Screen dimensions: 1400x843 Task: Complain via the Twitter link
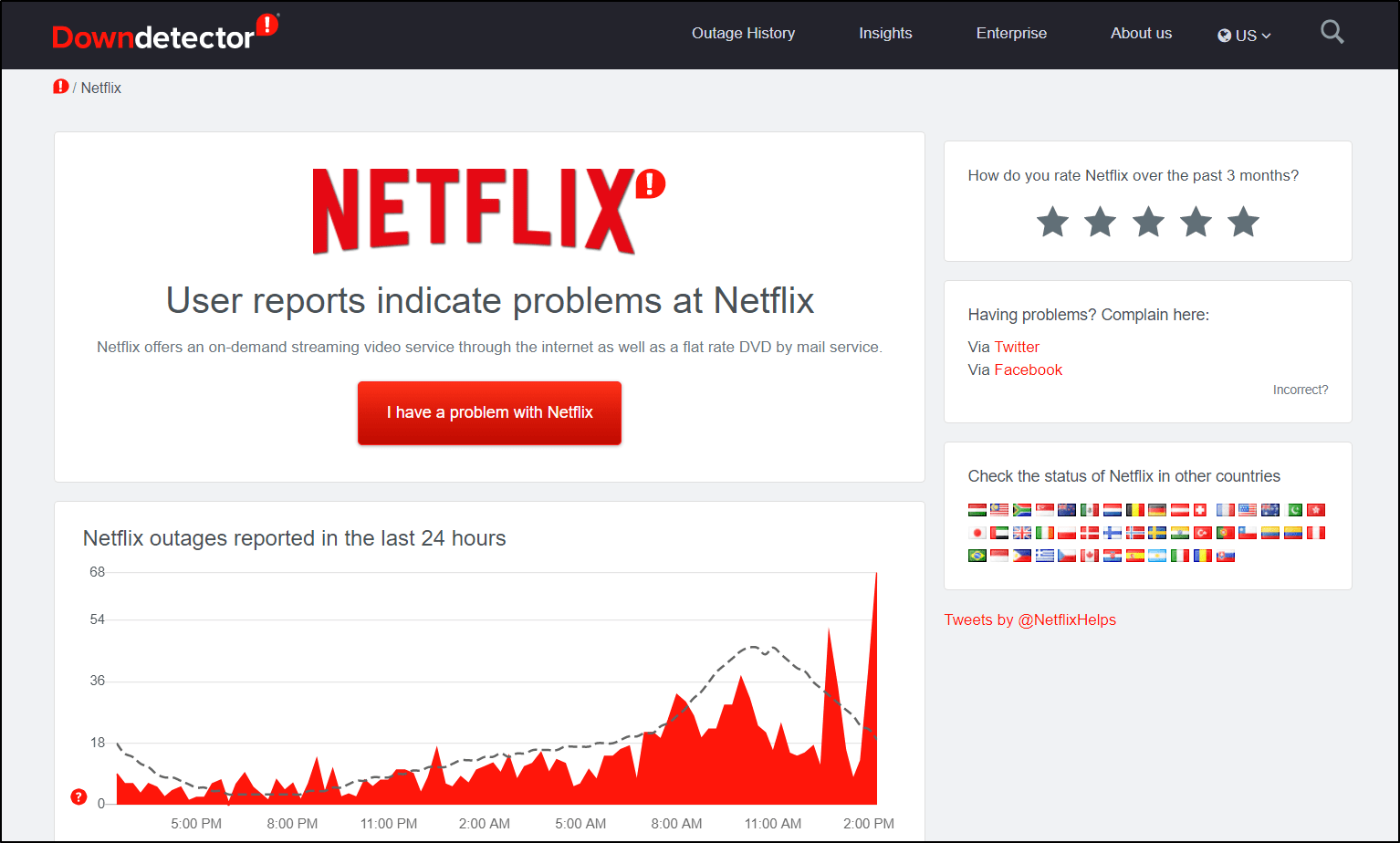(x=1017, y=347)
